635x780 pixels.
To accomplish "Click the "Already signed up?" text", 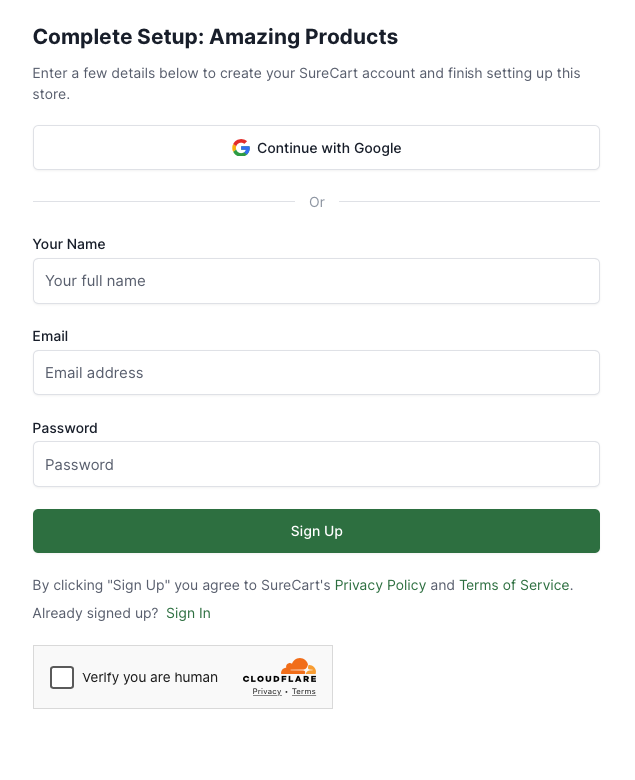I will click(95, 613).
